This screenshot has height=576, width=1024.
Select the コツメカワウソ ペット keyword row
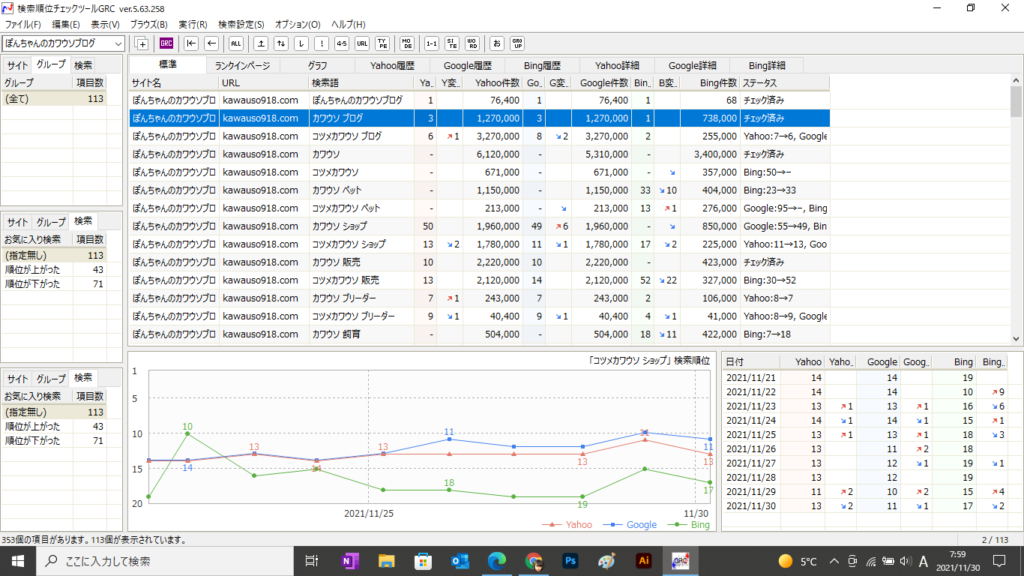479,208
